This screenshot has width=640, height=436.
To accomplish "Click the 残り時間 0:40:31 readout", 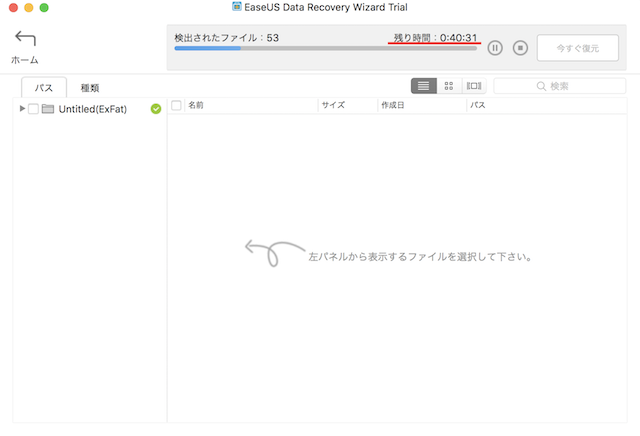I will click(435, 38).
